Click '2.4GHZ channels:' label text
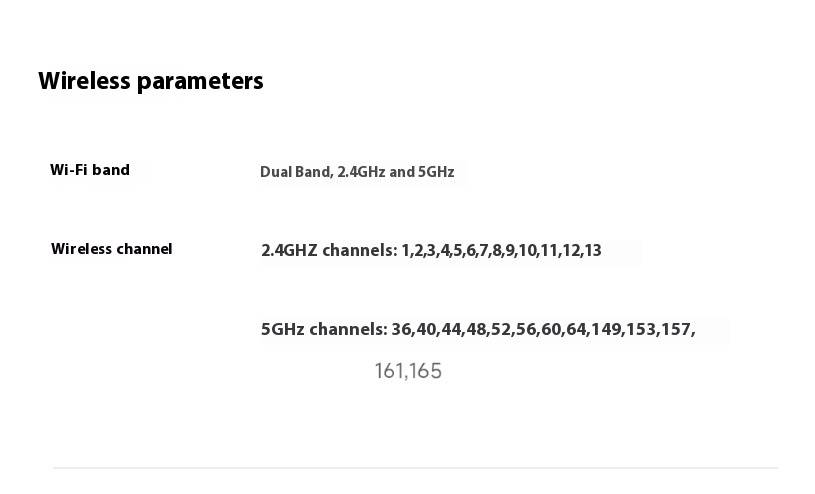The height and width of the screenshot is (494, 815). pyautogui.click(x=329, y=250)
